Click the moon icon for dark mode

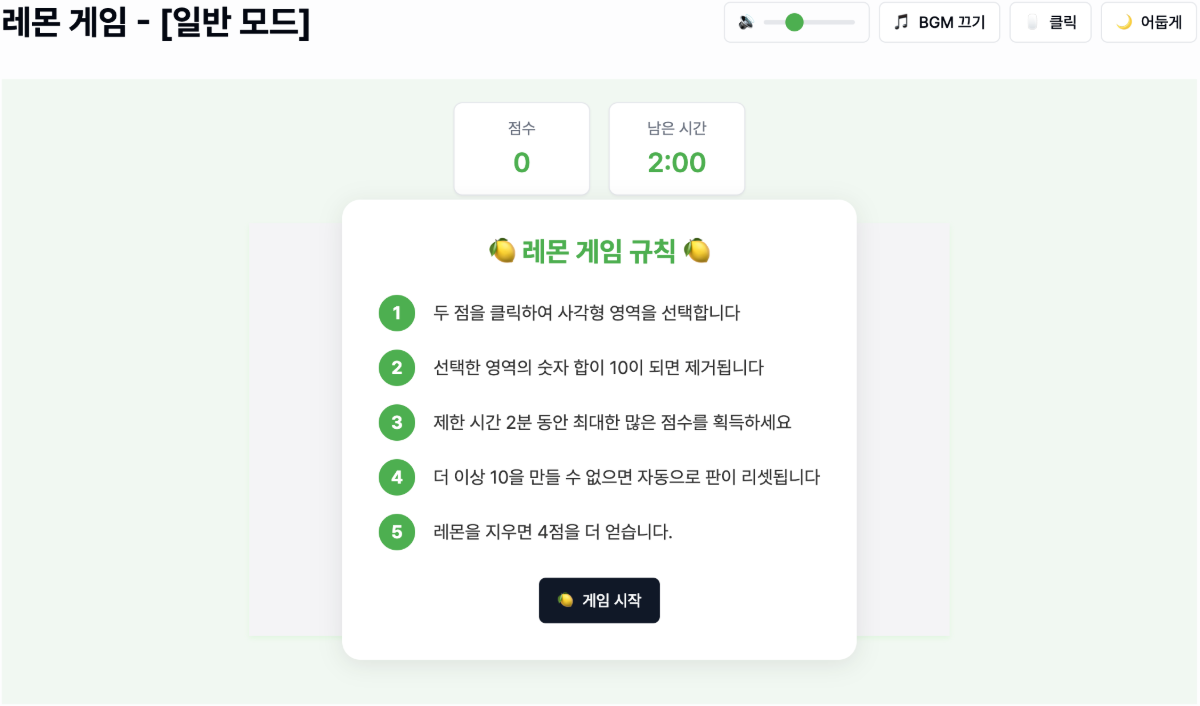(1124, 22)
